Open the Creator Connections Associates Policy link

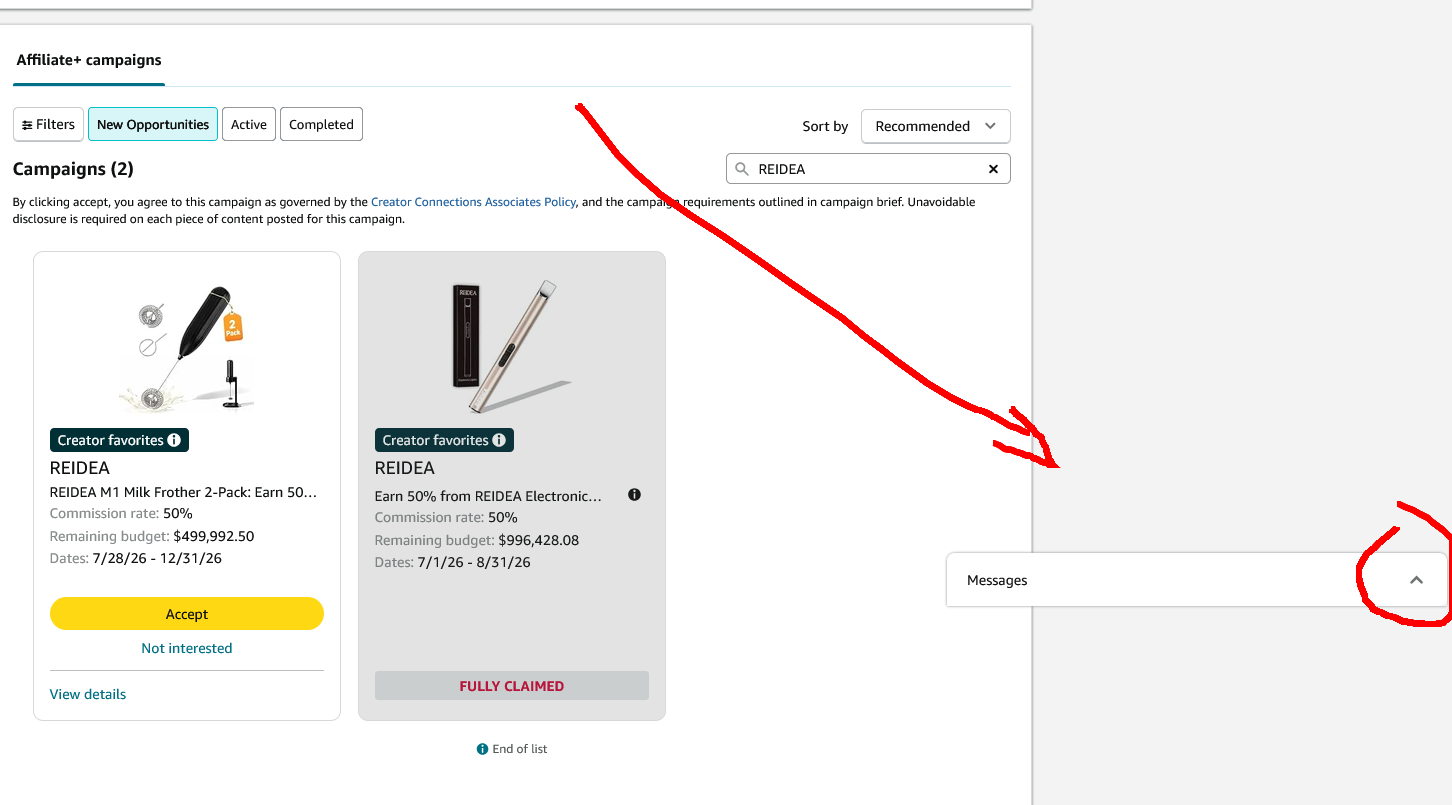pyautogui.click(x=473, y=202)
